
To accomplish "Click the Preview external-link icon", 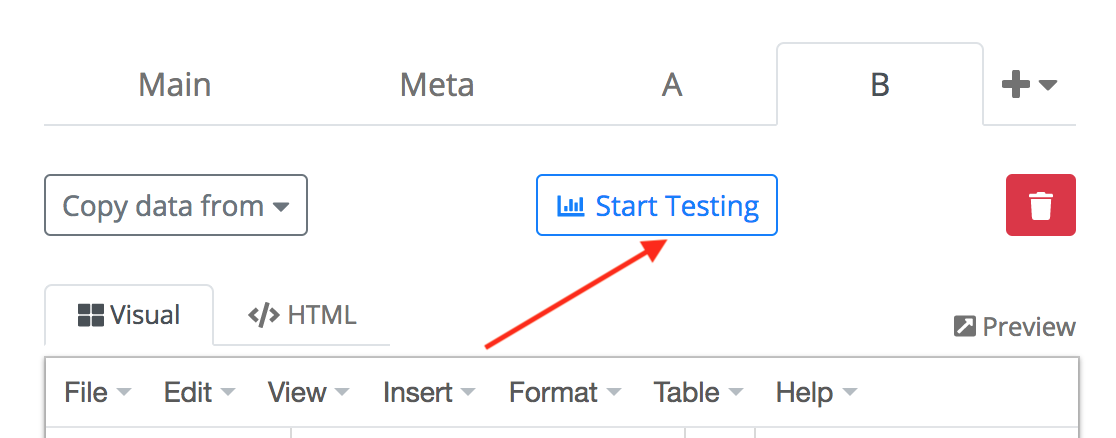I will pos(965,327).
